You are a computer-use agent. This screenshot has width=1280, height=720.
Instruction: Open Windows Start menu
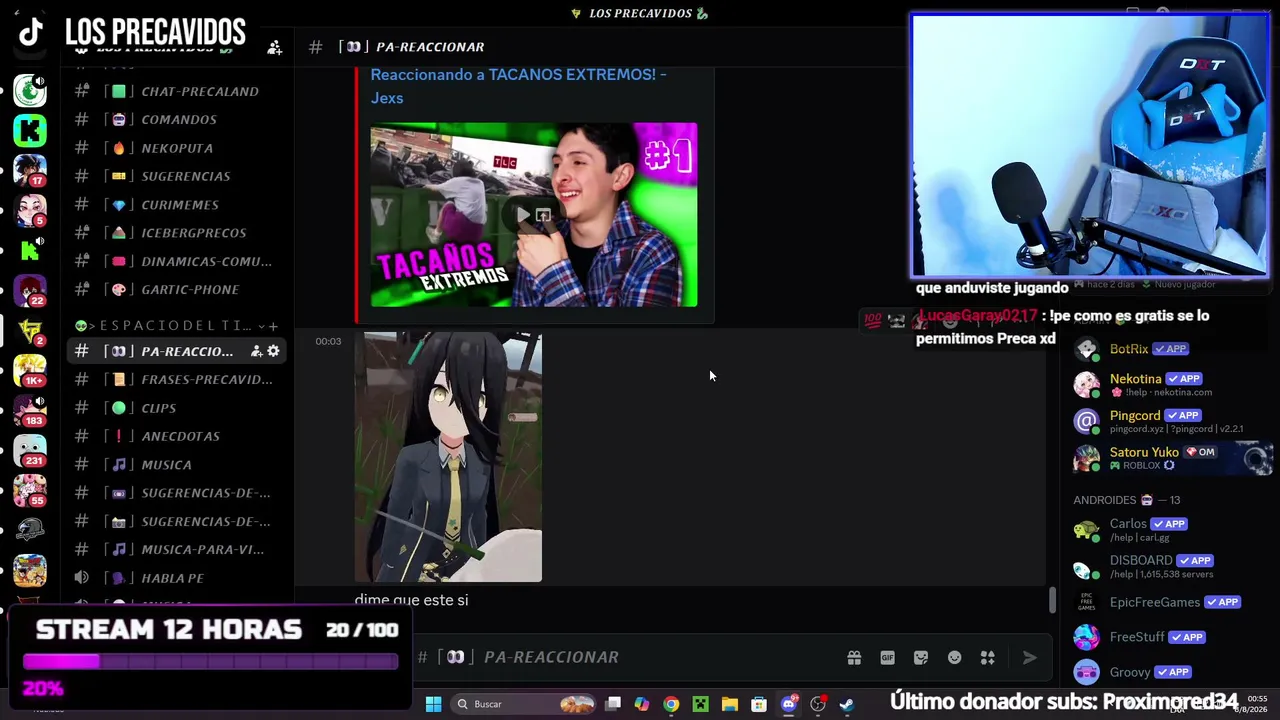(433, 704)
